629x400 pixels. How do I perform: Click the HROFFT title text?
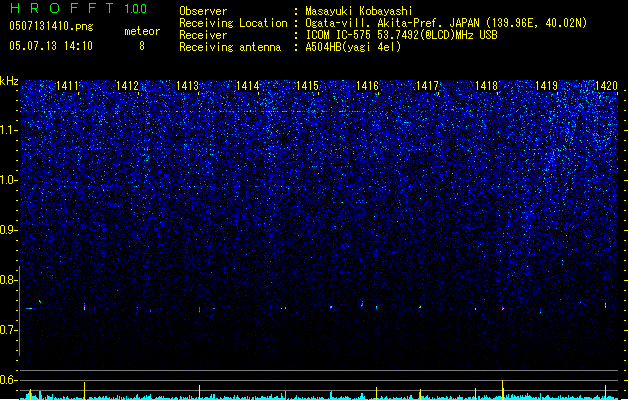(x=62, y=8)
